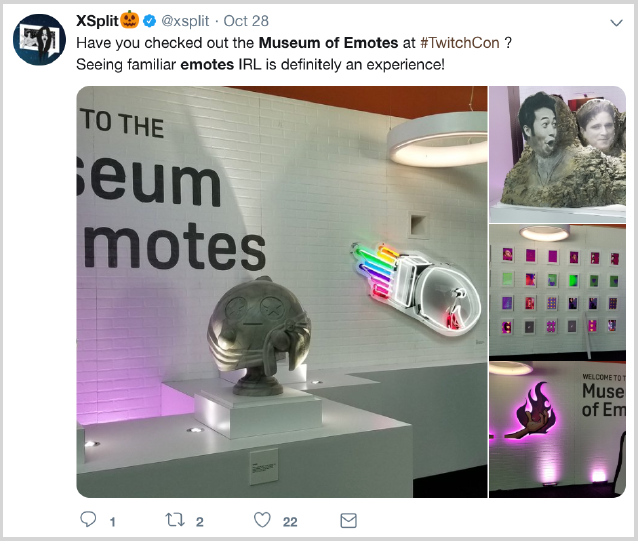Click the @xsplit handle
639x543 pixels.
tap(185, 21)
